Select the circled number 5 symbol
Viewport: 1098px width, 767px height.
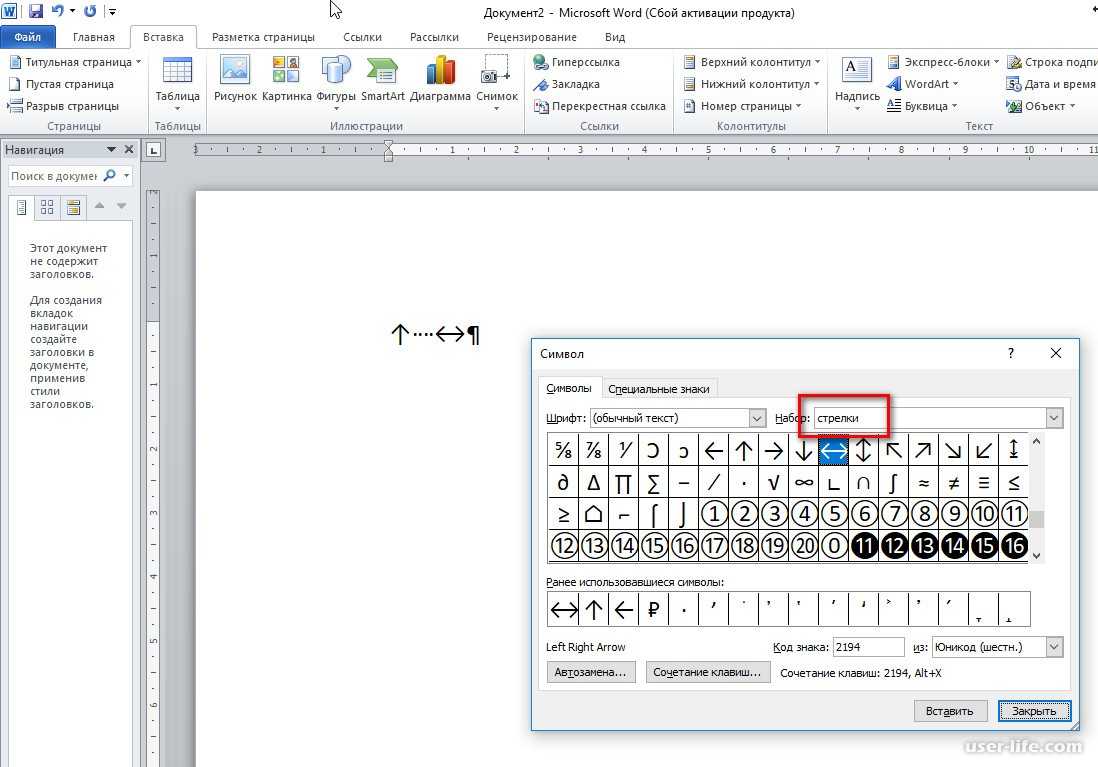coord(834,514)
